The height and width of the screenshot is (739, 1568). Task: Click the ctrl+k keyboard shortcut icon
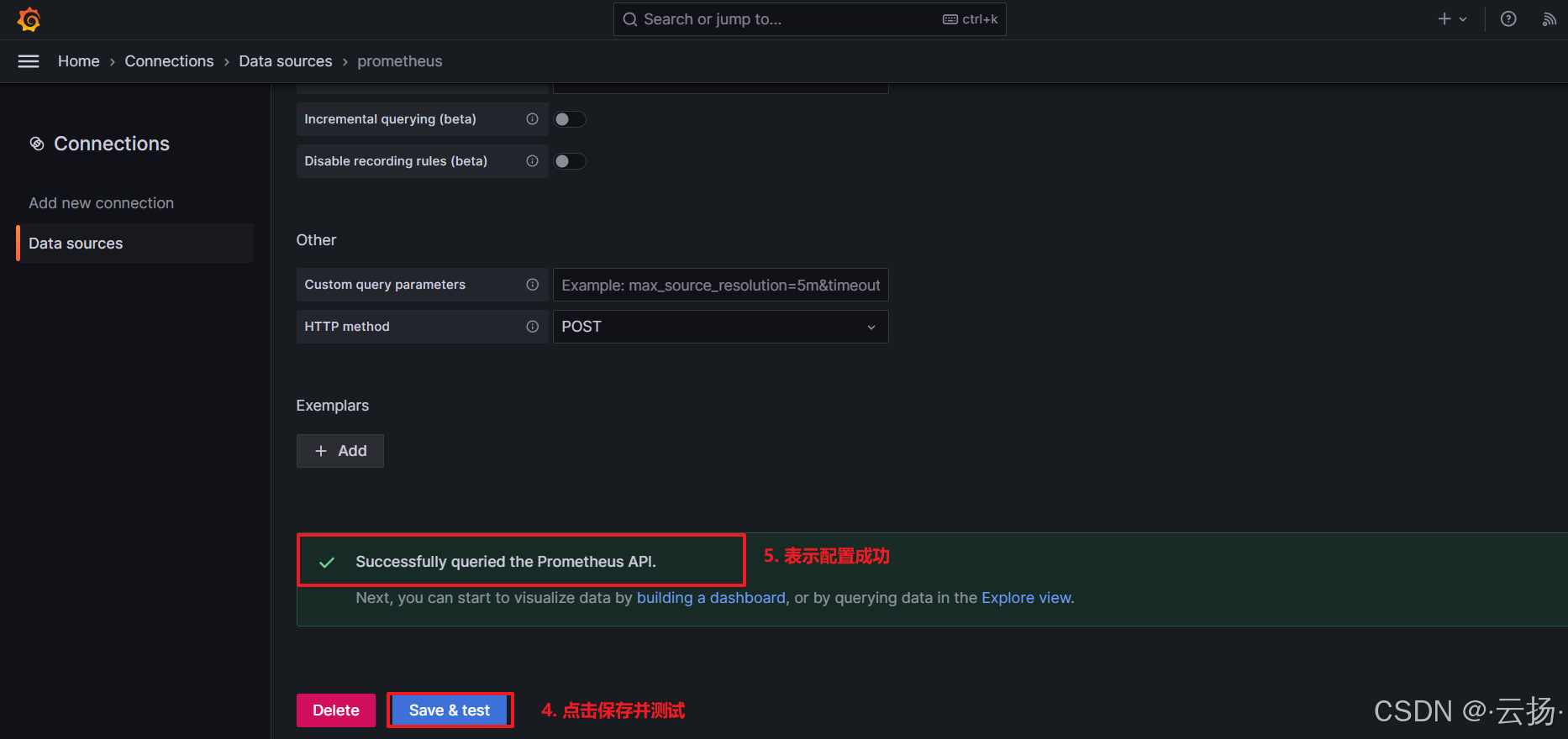(950, 19)
